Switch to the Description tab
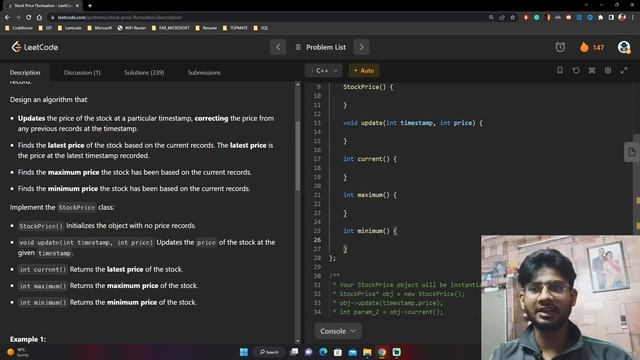The image size is (640, 360). click(25, 72)
